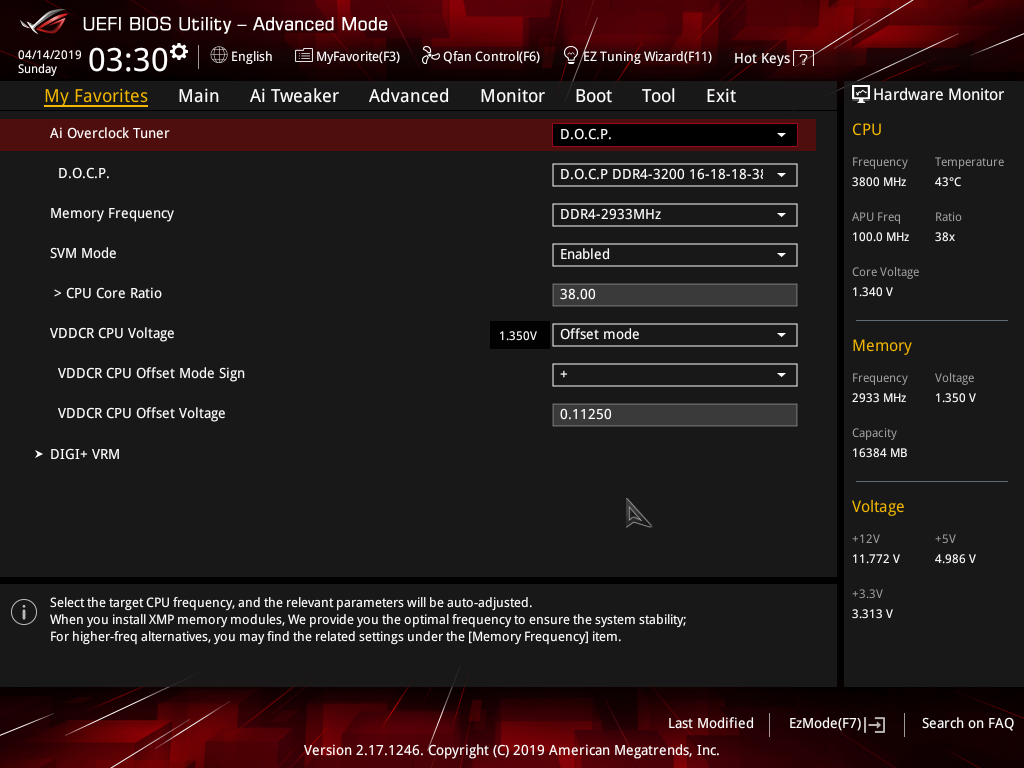Click the info icon in help panel

24,613
